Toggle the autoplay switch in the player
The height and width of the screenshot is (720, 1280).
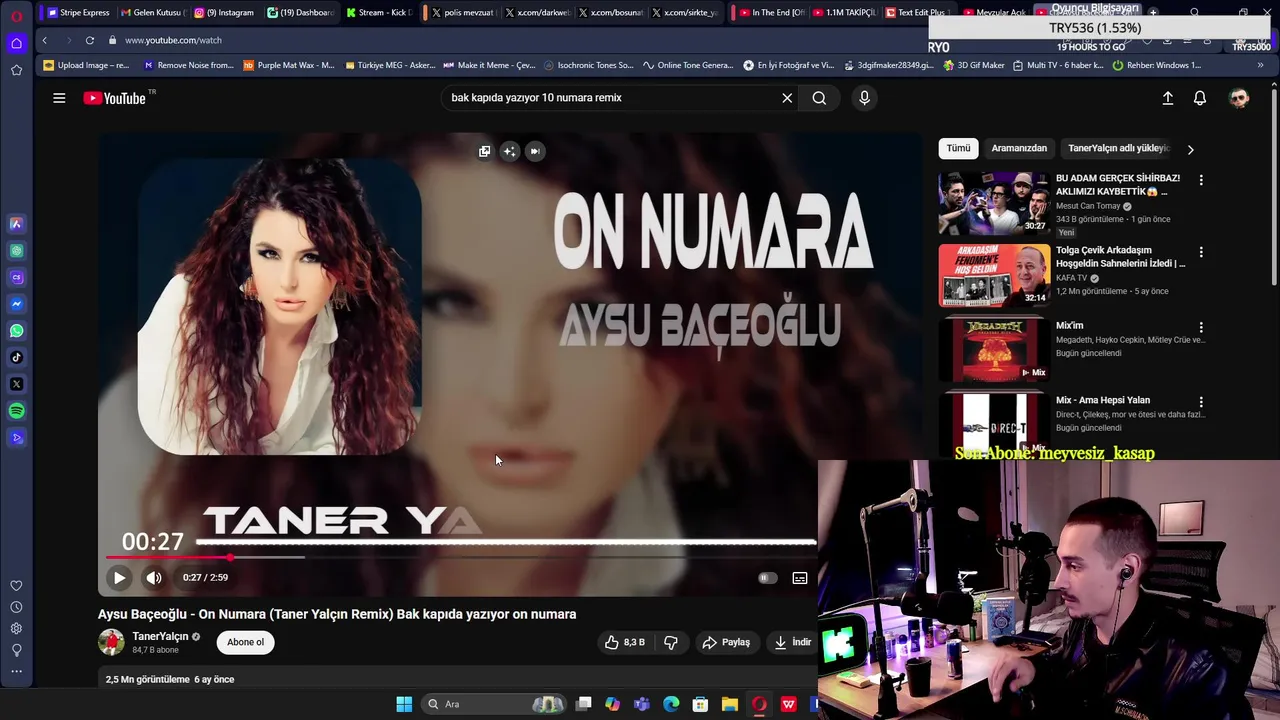[767, 577]
